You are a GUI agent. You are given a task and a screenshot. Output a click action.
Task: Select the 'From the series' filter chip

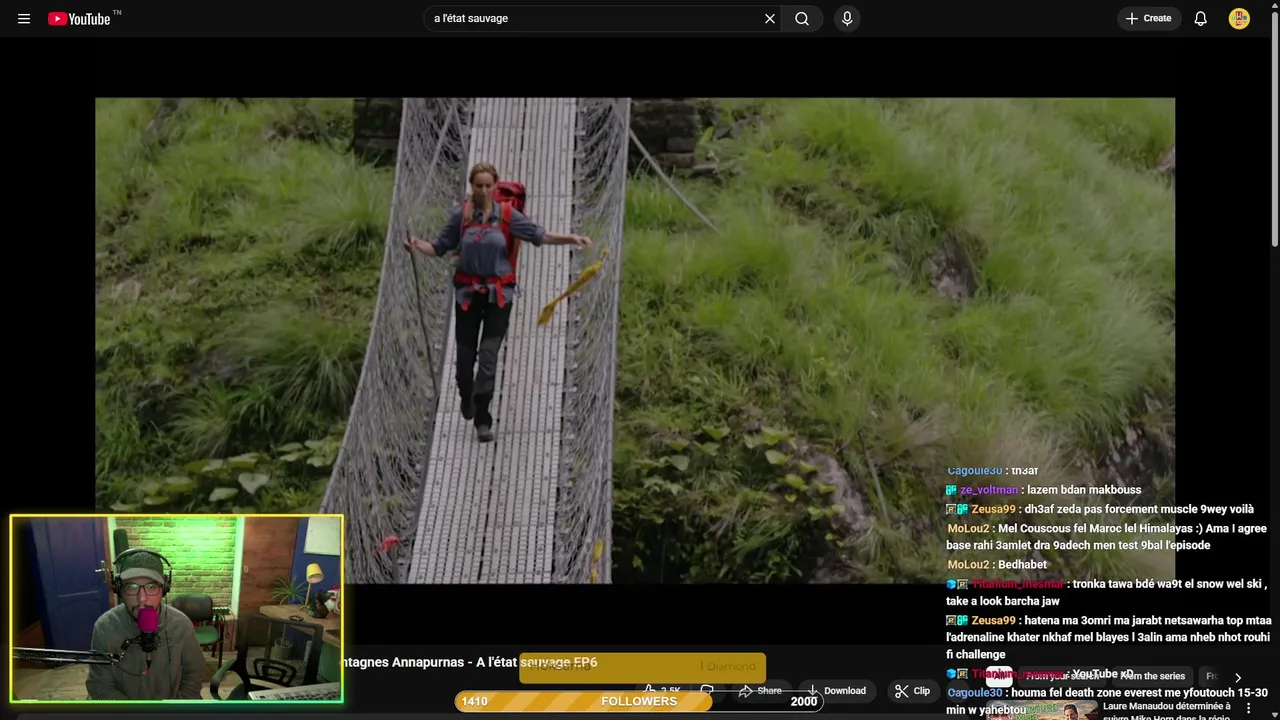coord(1151,676)
